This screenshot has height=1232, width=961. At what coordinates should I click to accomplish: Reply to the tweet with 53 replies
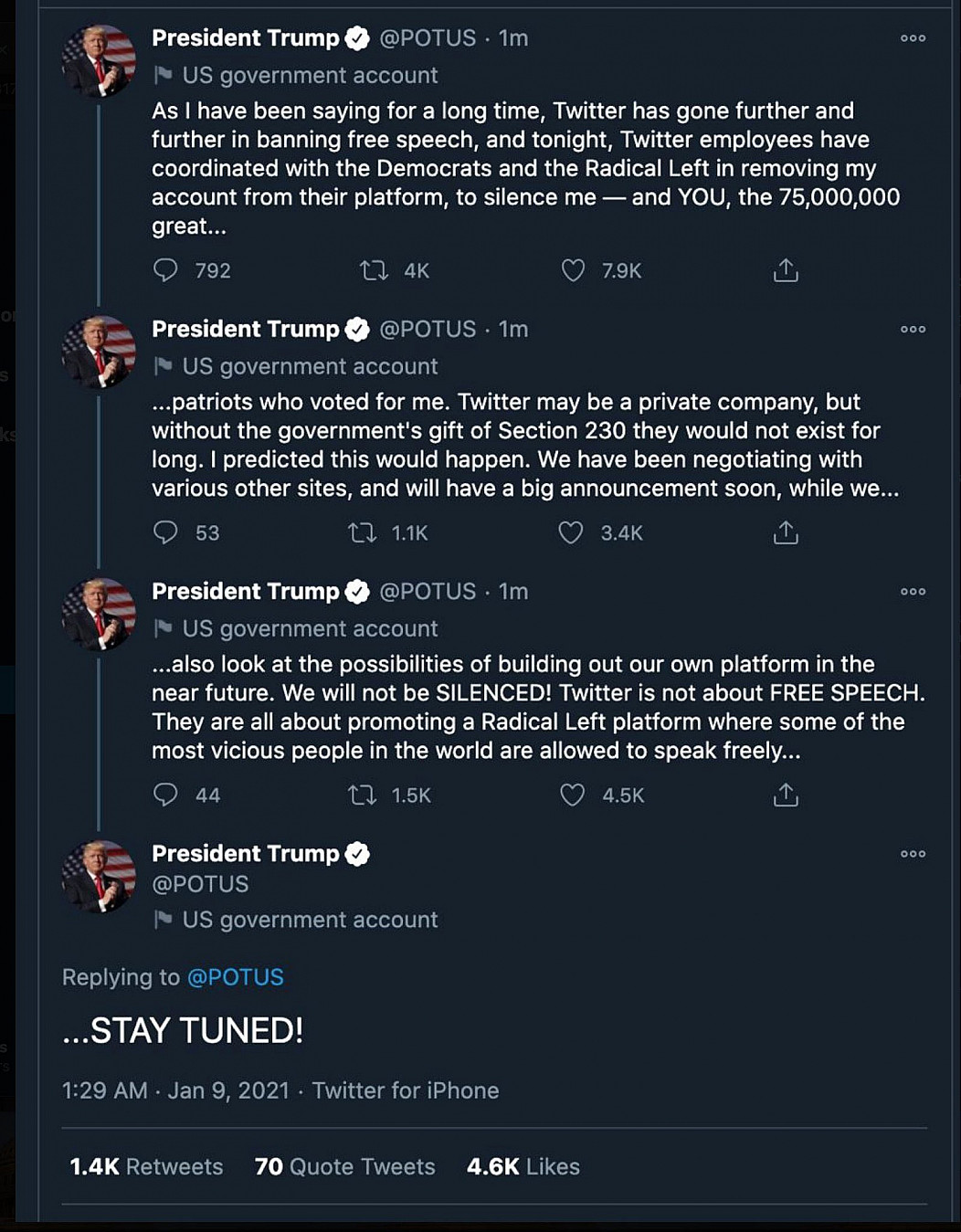coord(165,532)
